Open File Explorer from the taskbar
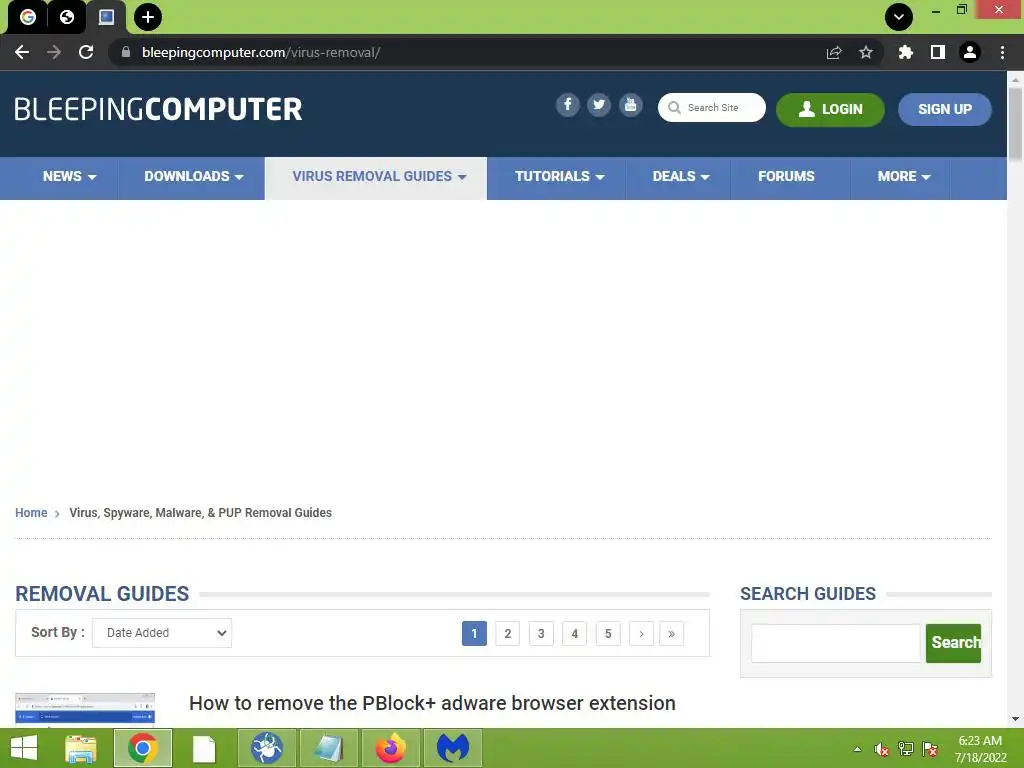This screenshot has height=768, width=1024. point(81,748)
